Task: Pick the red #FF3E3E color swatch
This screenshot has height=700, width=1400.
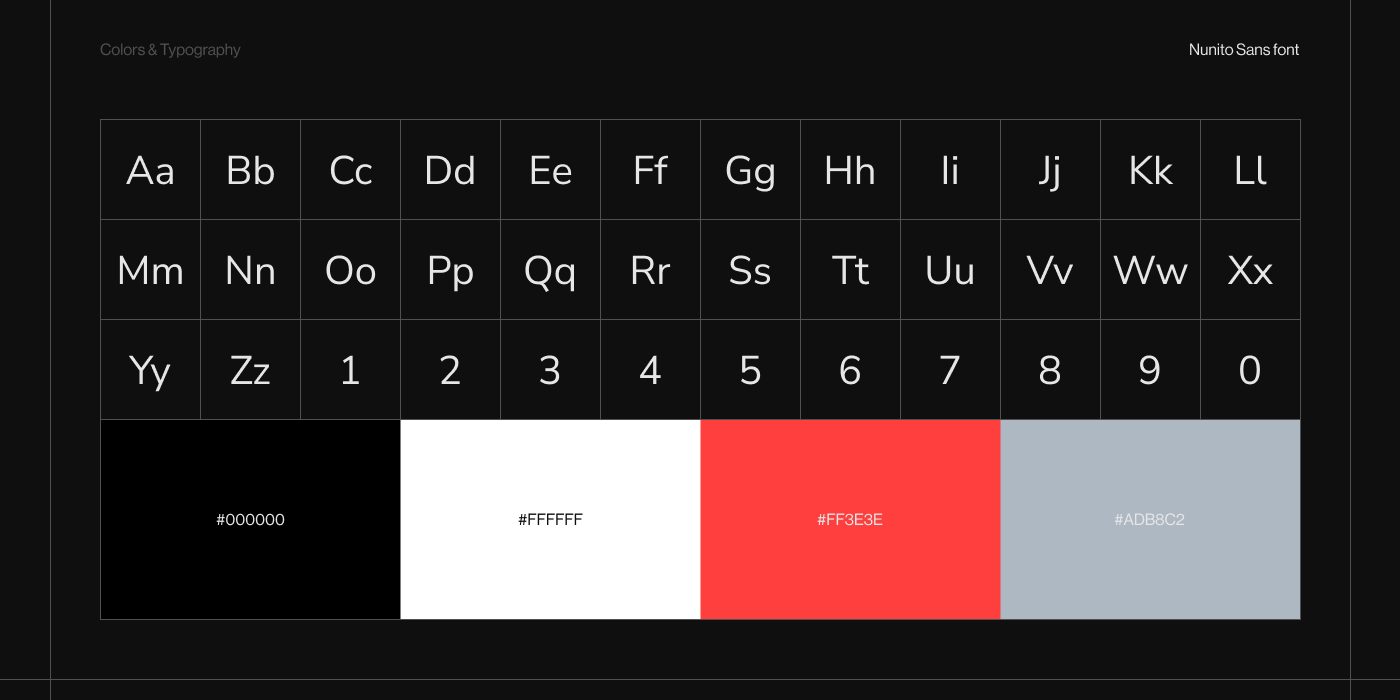Action: 850,519
